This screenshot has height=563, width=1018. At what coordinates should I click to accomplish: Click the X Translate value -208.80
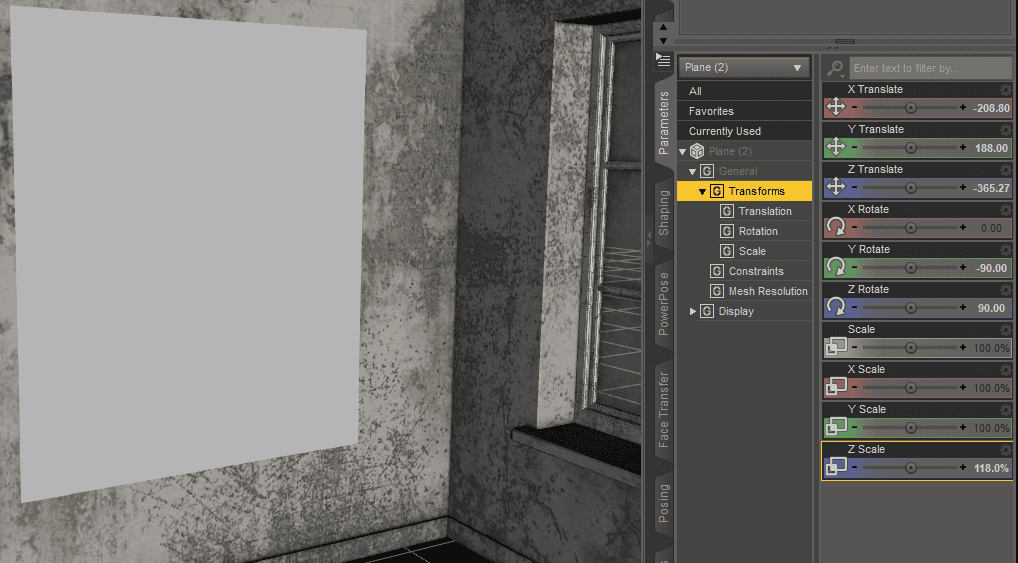tap(991, 108)
